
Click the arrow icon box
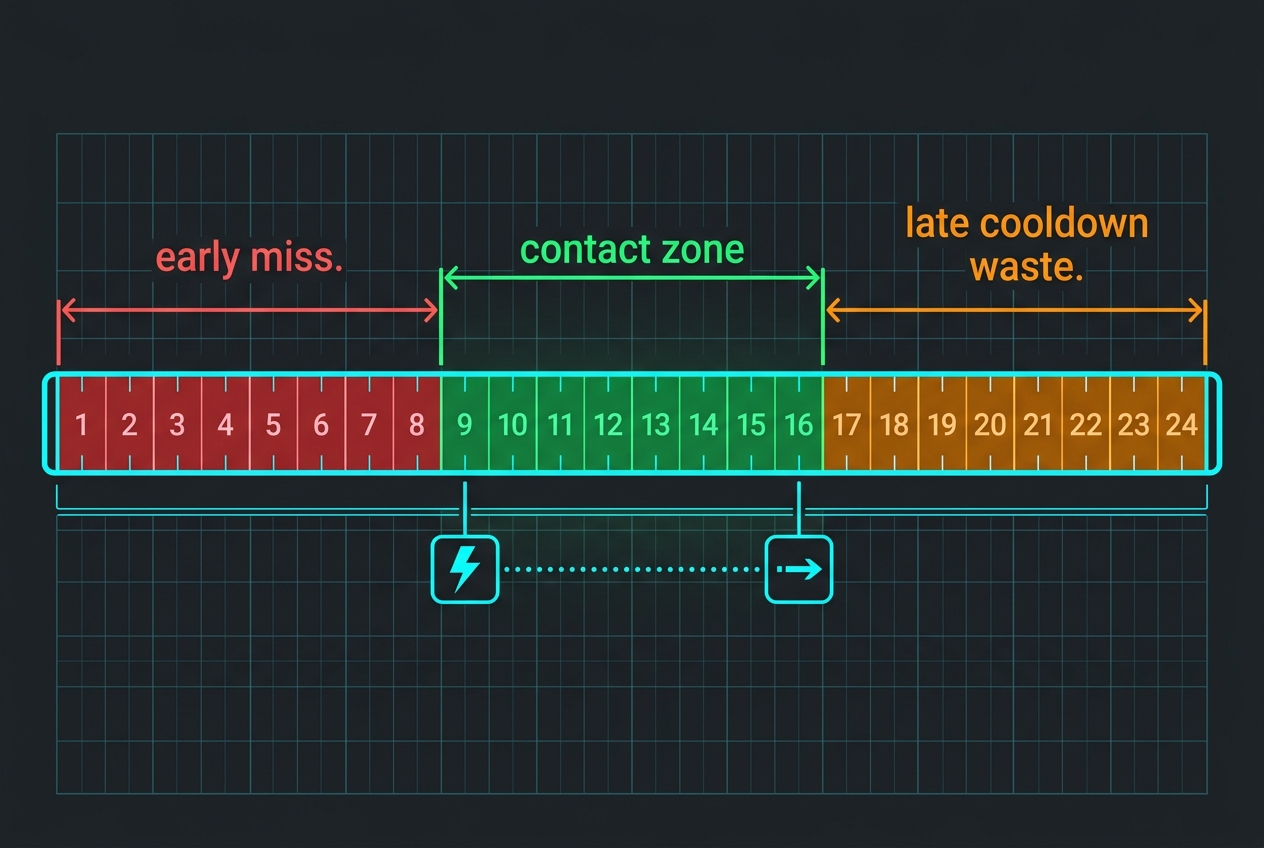[x=798, y=569]
